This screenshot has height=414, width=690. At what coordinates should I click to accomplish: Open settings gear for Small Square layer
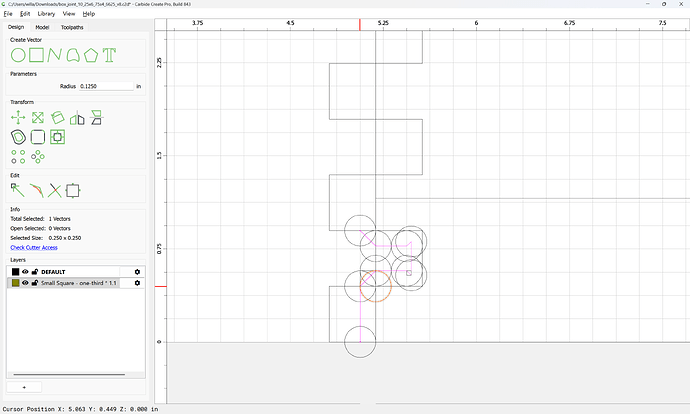(x=137, y=283)
